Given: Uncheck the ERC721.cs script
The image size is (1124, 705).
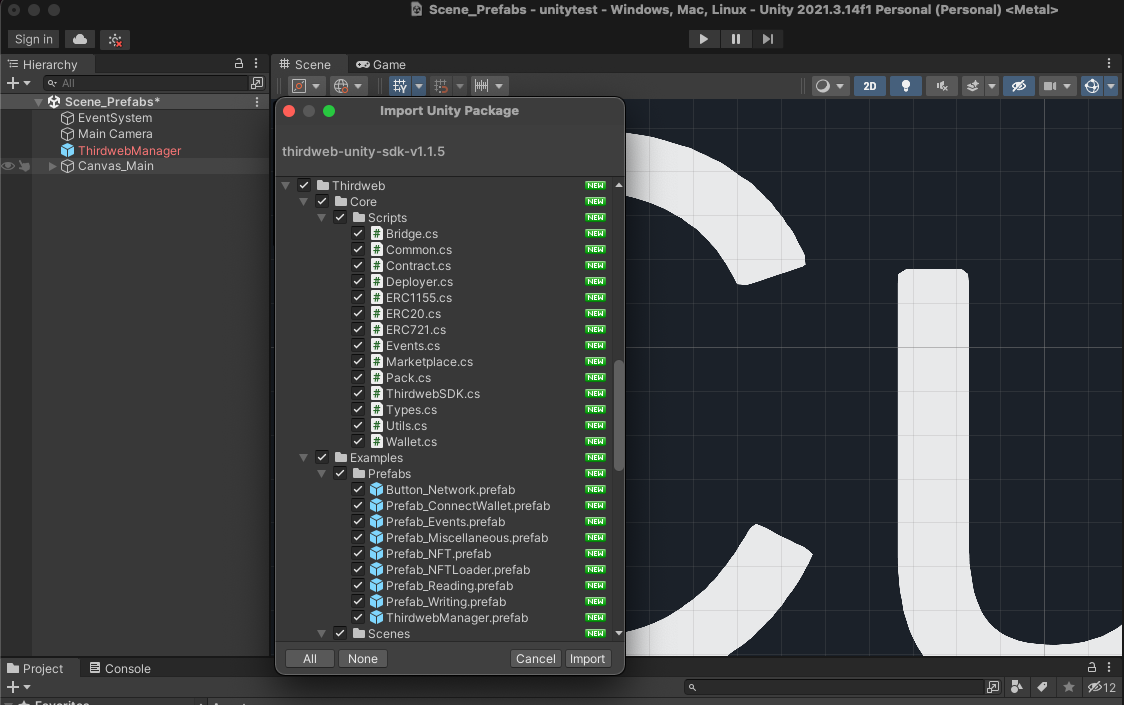Looking at the screenshot, I should (x=358, y=329).
